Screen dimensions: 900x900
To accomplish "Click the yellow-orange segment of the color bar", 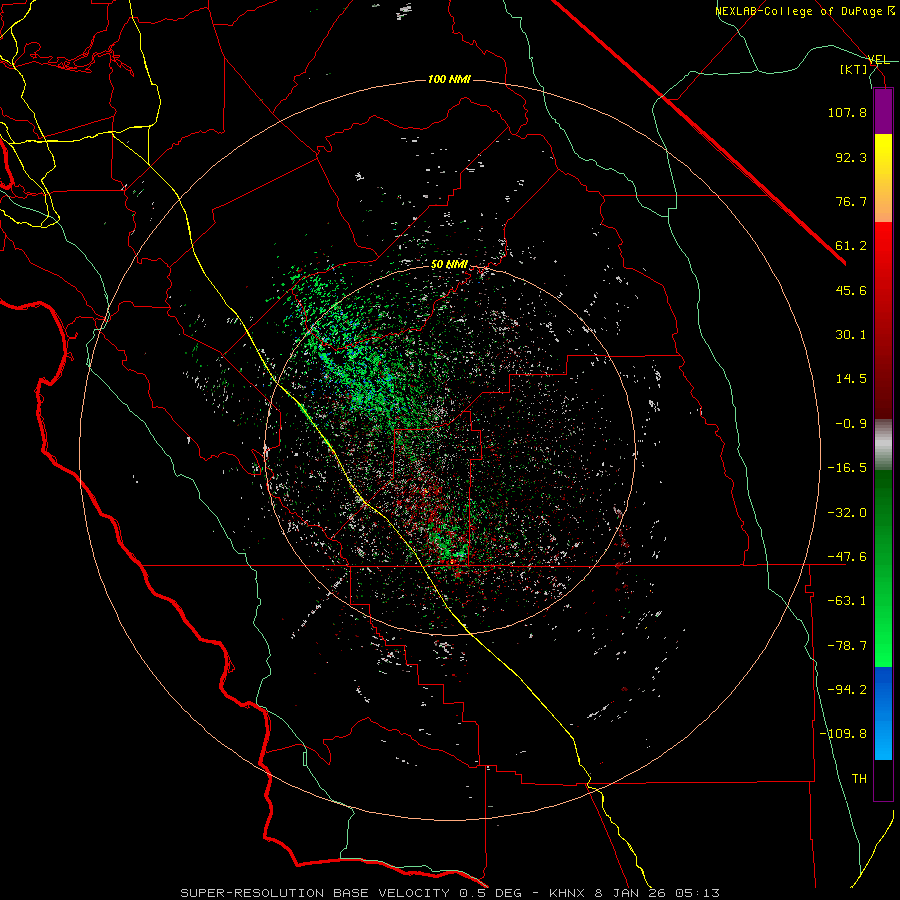I will [883, 178].
